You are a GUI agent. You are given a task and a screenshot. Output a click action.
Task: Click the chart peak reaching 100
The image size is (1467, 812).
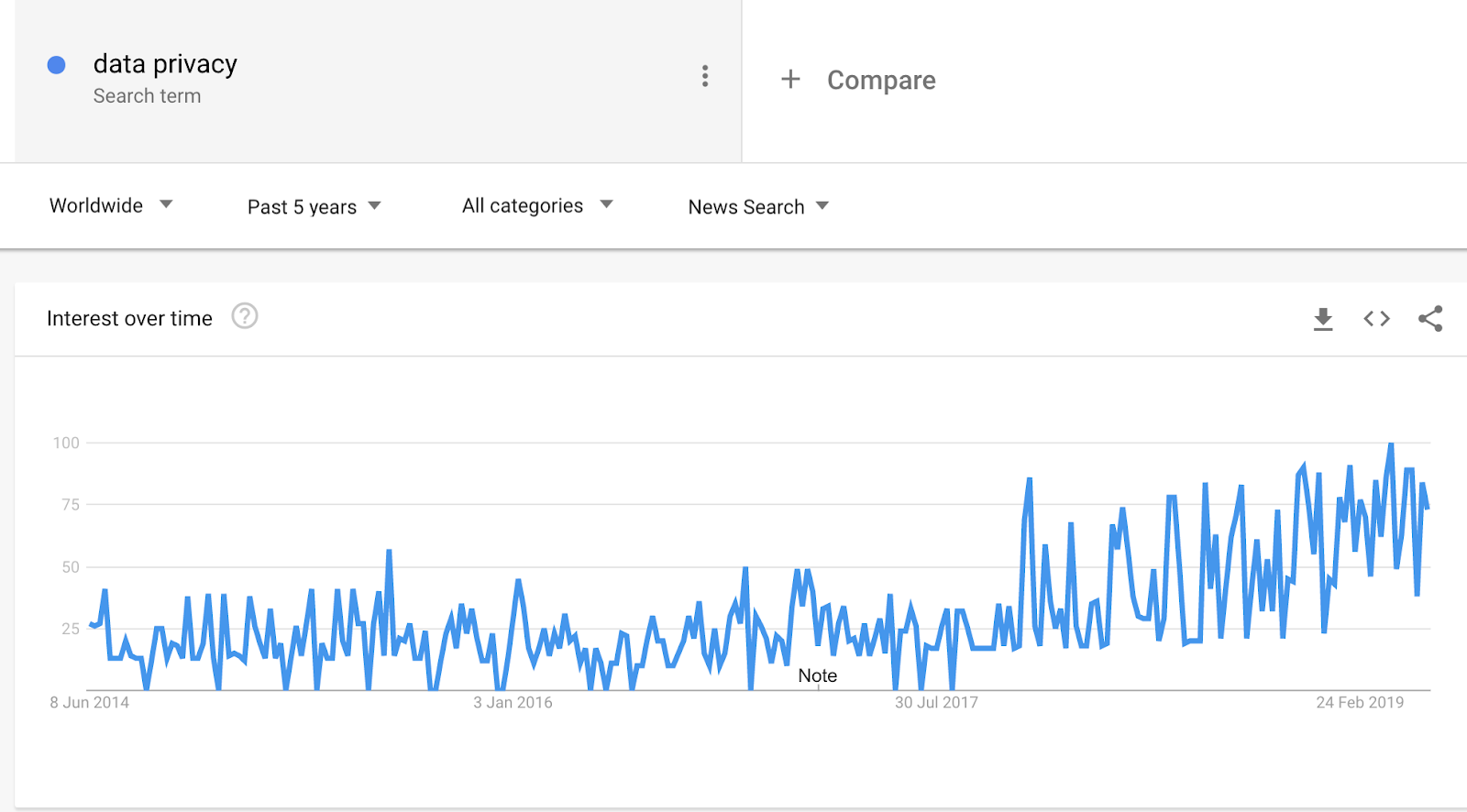pos(1391,444)
